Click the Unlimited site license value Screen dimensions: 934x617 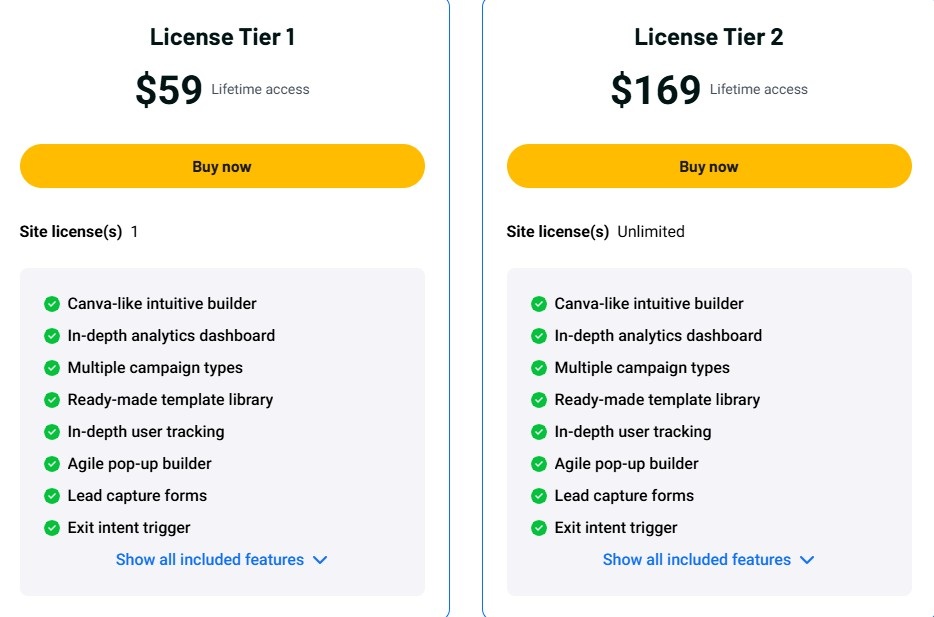(x=650, y=232)
